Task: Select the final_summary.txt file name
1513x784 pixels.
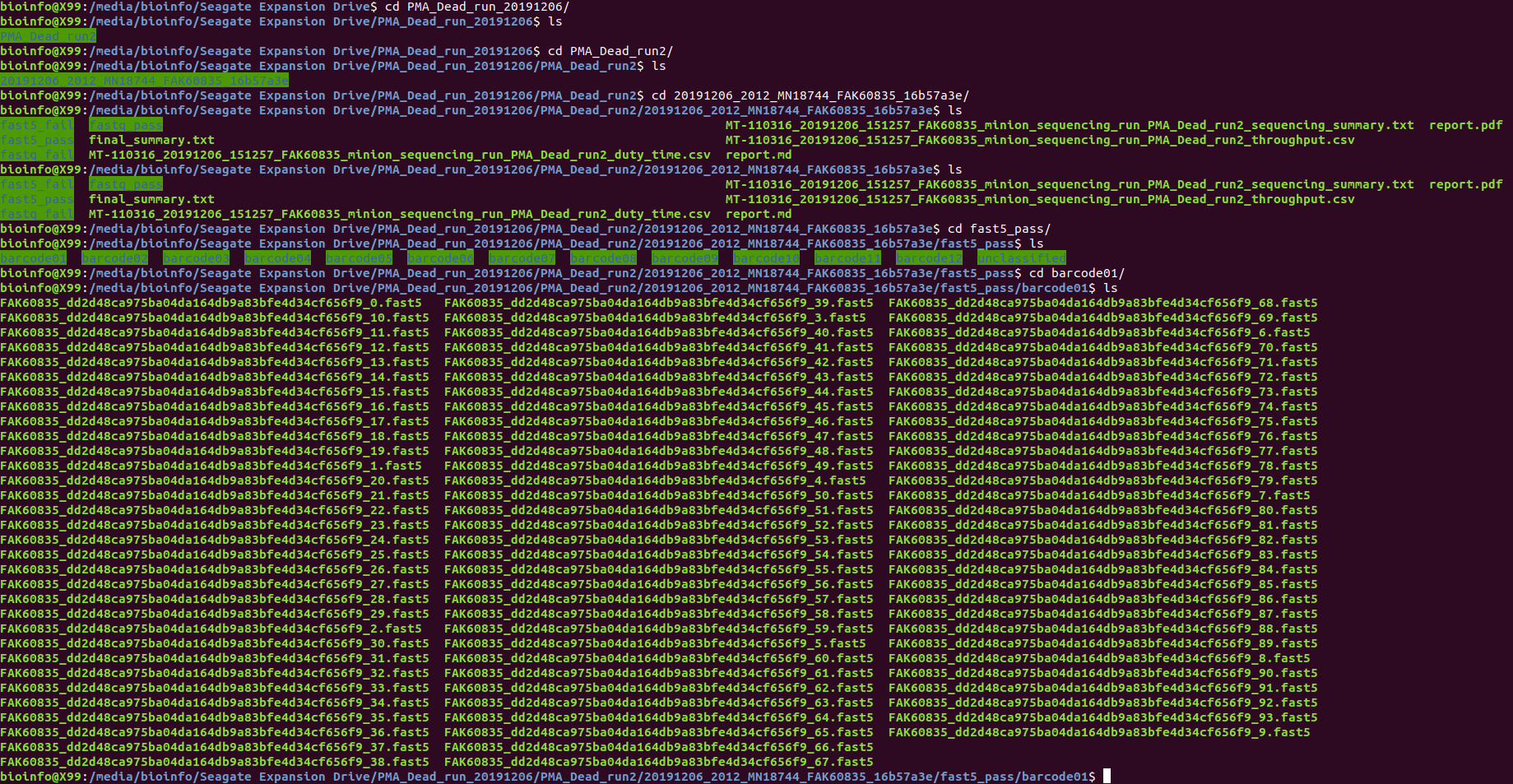Action: coord(151,140)
